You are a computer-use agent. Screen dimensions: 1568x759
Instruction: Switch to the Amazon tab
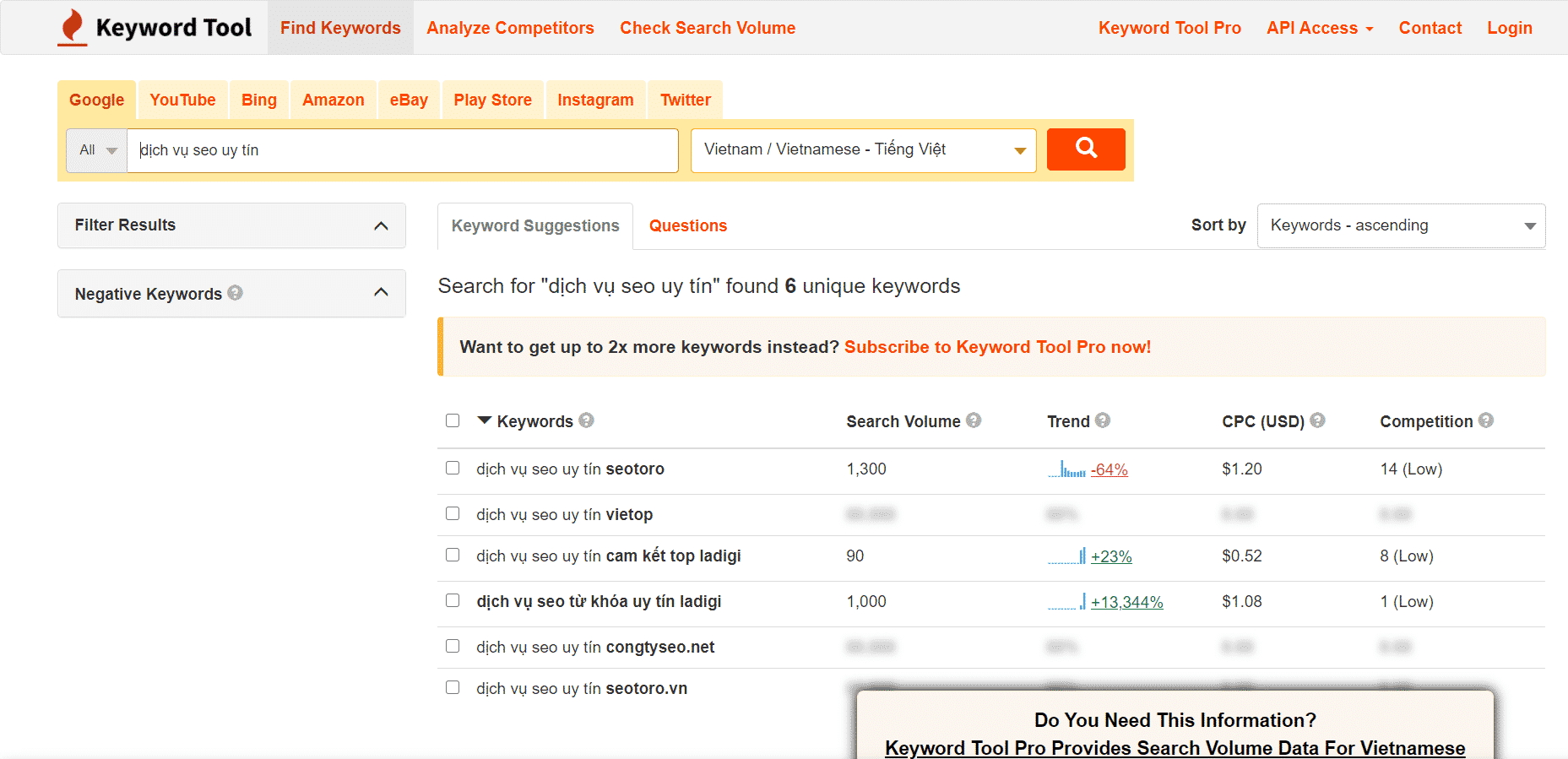click(334, 100)
